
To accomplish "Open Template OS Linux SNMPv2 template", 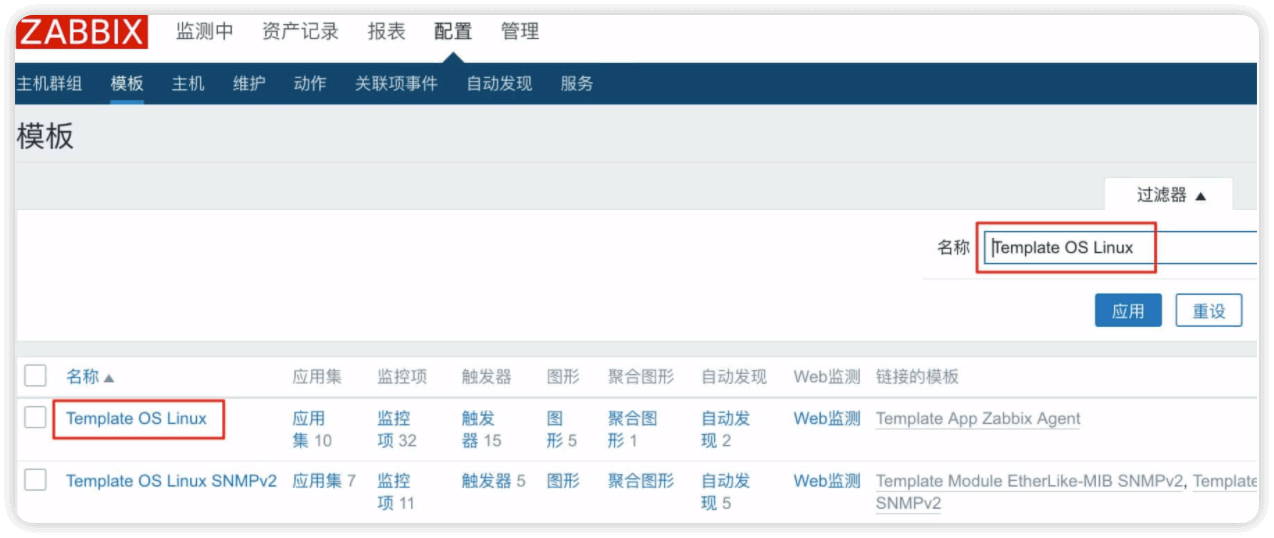I will [171, 481].
